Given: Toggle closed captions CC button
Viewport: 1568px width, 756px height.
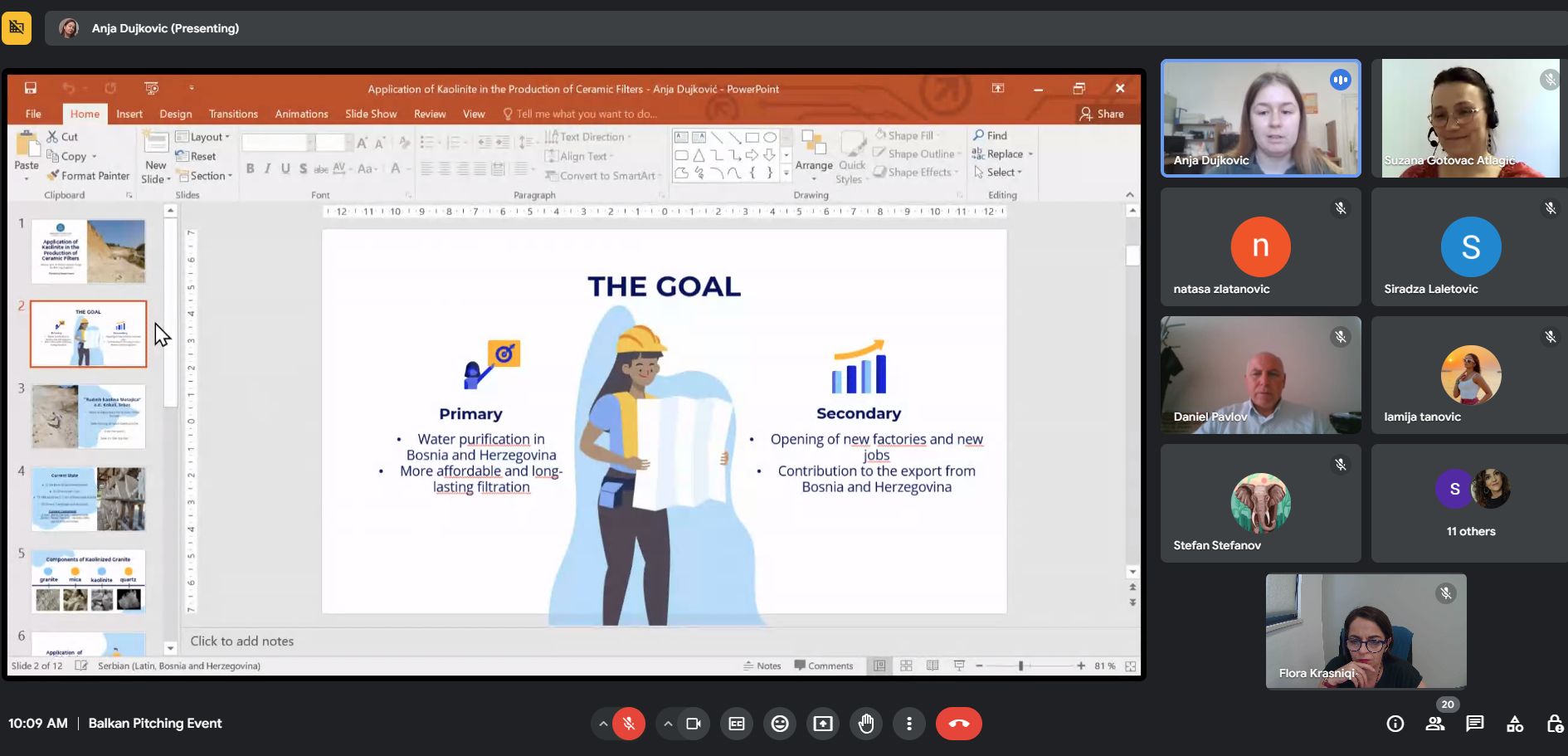Looking at the screenshot, I should click(737, 724).
